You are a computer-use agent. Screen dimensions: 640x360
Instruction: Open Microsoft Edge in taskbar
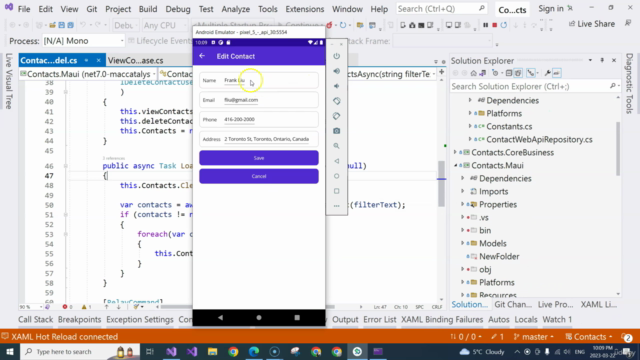(254, 351)
